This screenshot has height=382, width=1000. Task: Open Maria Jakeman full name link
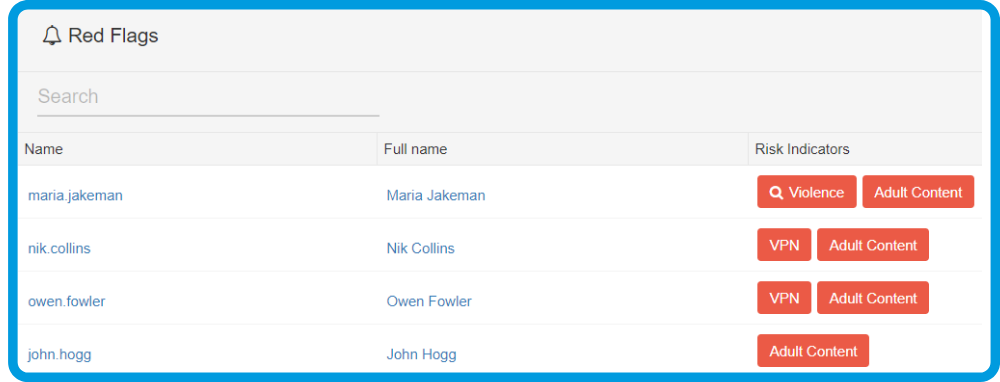click(x=436, y=195)
